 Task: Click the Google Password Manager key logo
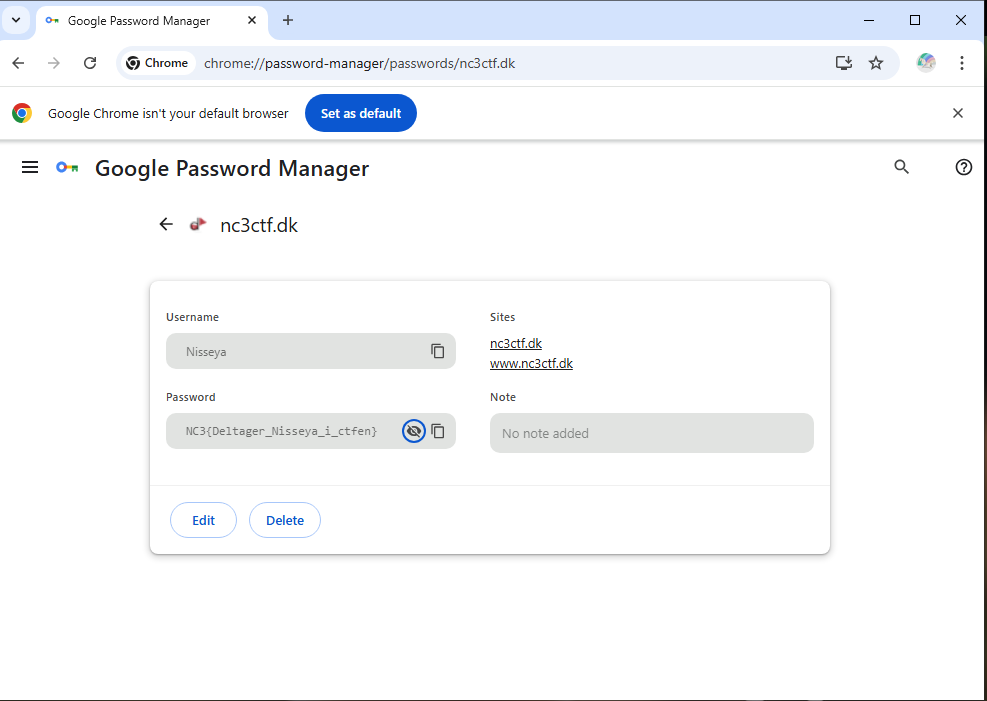(x=66, y=167)
